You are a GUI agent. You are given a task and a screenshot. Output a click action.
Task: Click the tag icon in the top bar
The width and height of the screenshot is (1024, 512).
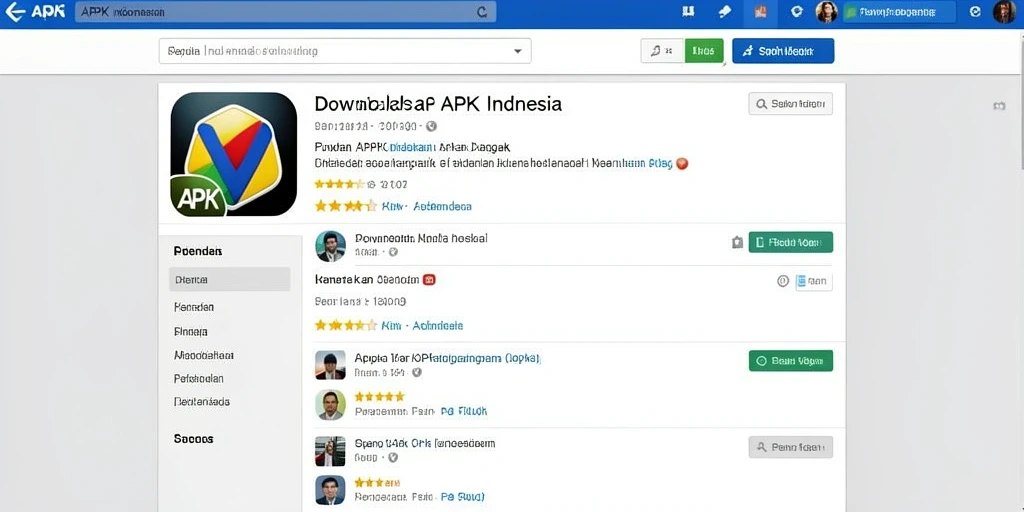724,12
